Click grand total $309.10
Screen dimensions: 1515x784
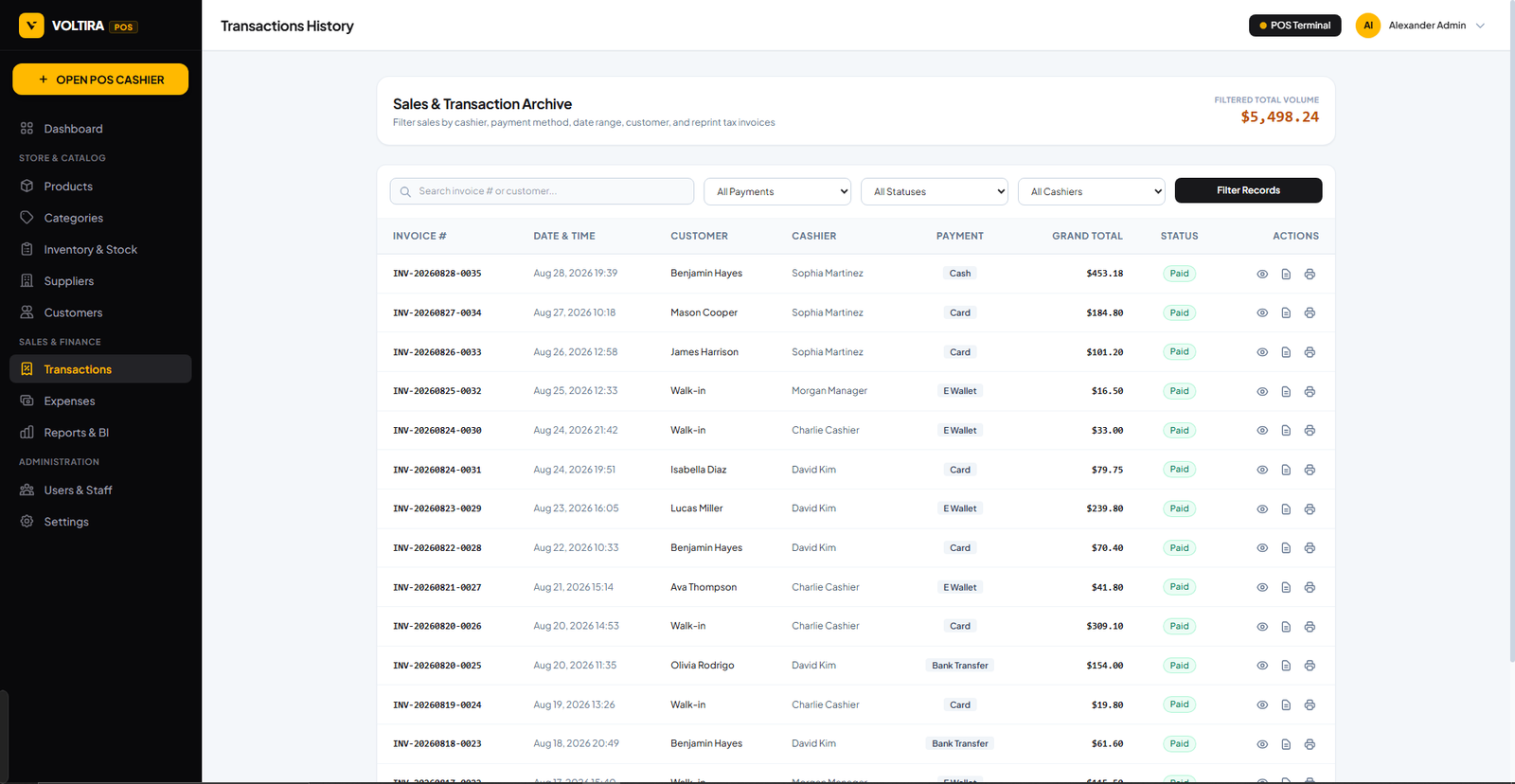click(x=1104, y=627)
